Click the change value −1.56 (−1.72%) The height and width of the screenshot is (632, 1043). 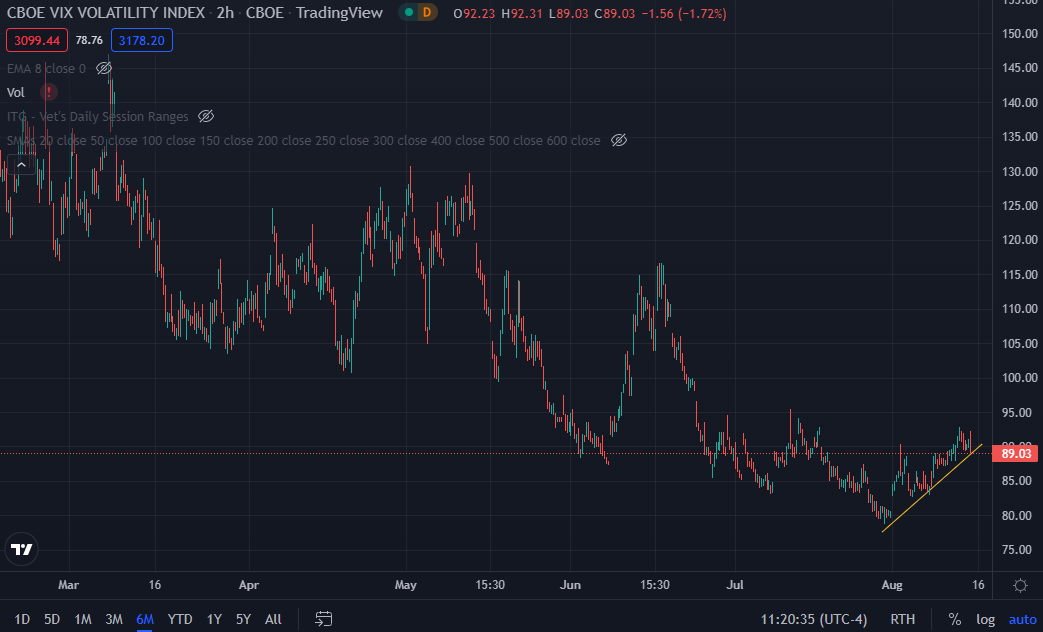[684, 13]
